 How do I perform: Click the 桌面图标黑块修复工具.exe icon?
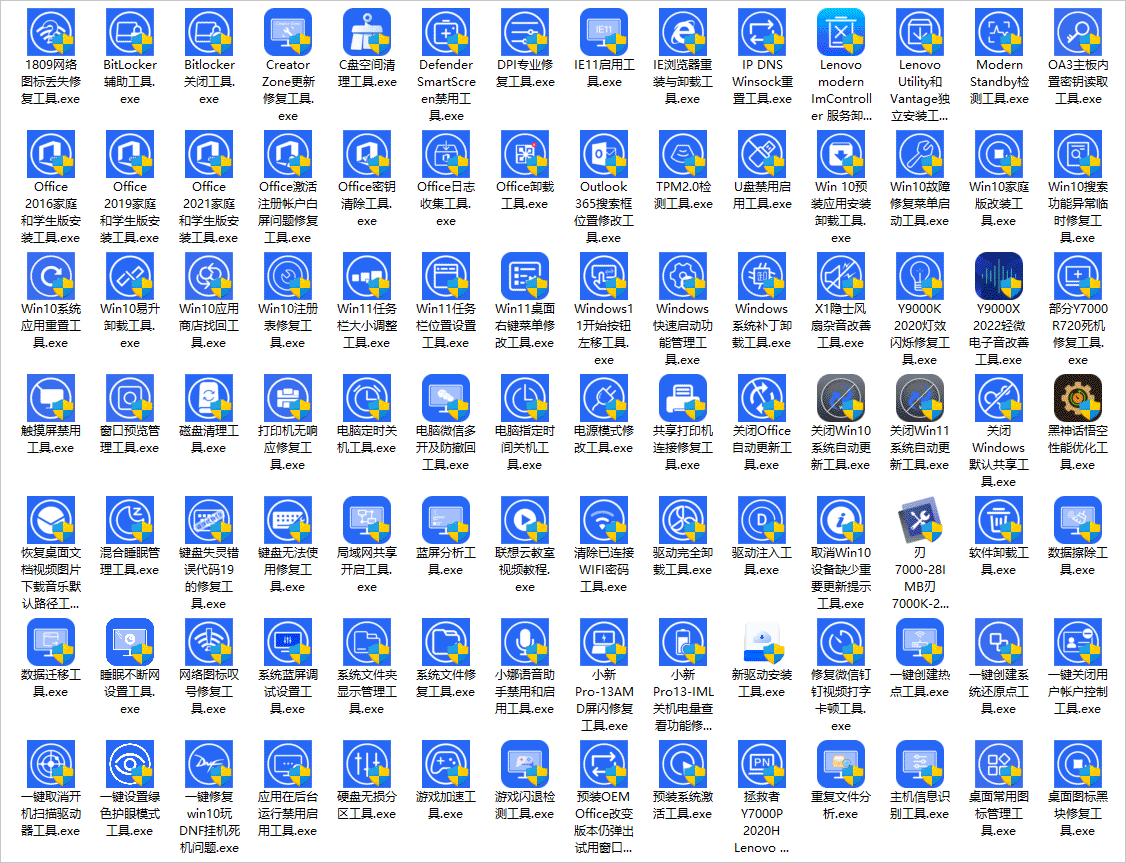pyautogui.click(x=1078, y=765)
